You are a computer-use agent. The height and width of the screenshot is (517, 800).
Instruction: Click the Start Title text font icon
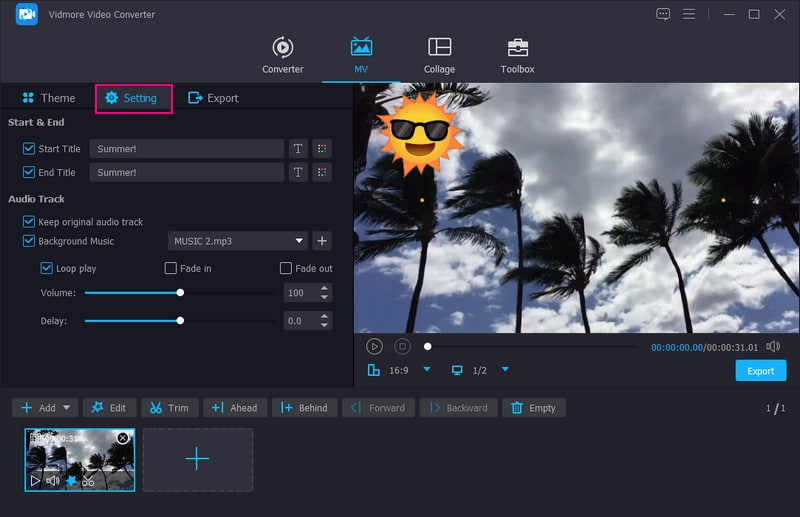[x=297, y=148]
